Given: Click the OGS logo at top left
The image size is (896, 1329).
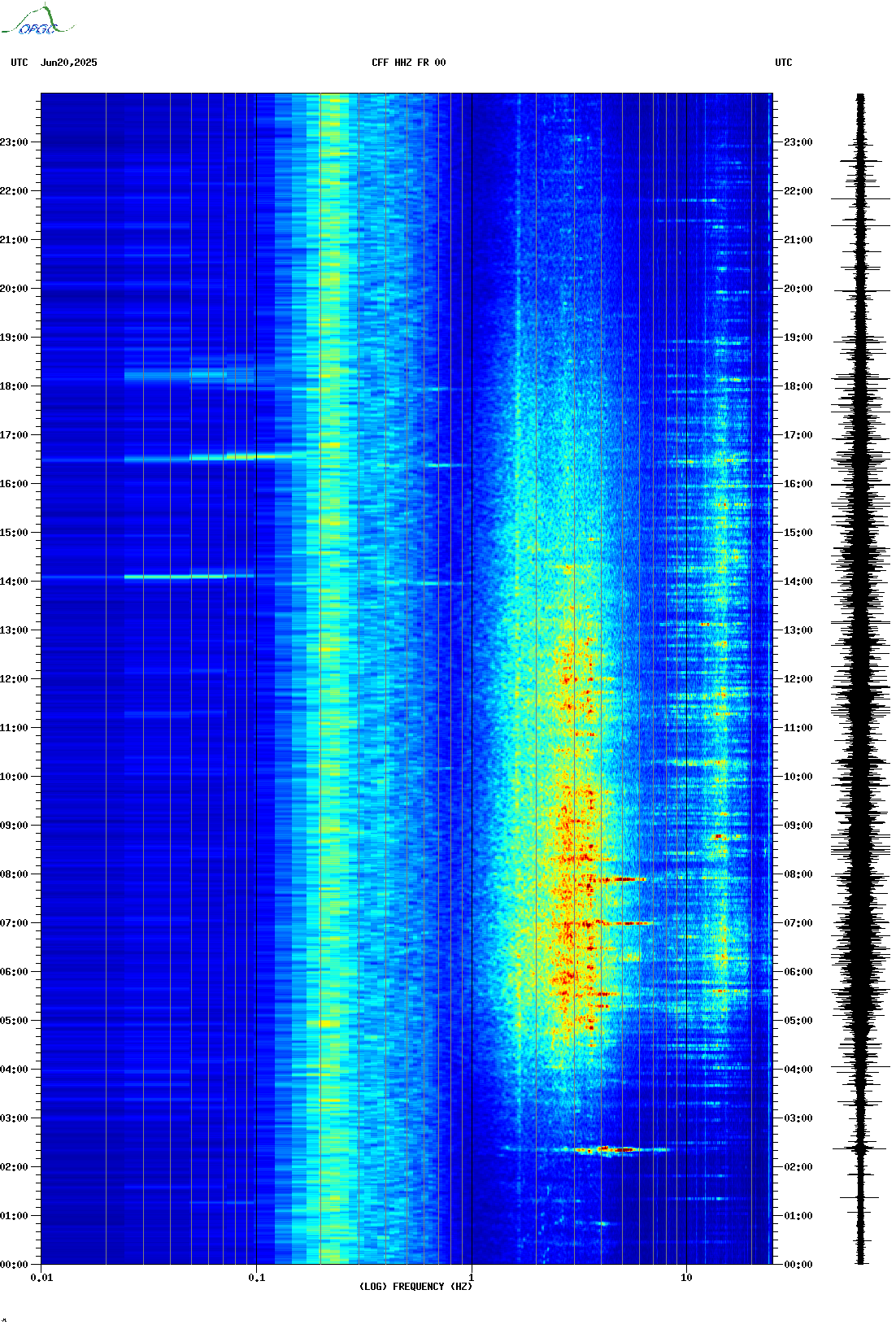Looking at the screenshot, I should tap(37, 20).
